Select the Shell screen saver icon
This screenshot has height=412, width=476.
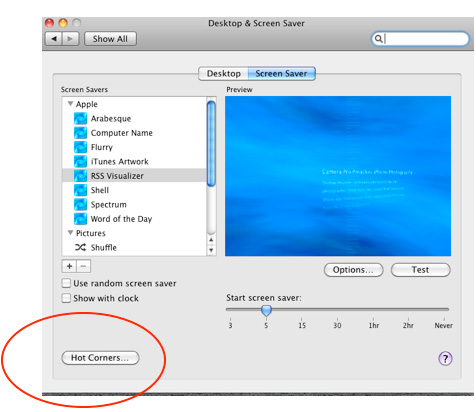pyautogui.click(x=80, y=190)
